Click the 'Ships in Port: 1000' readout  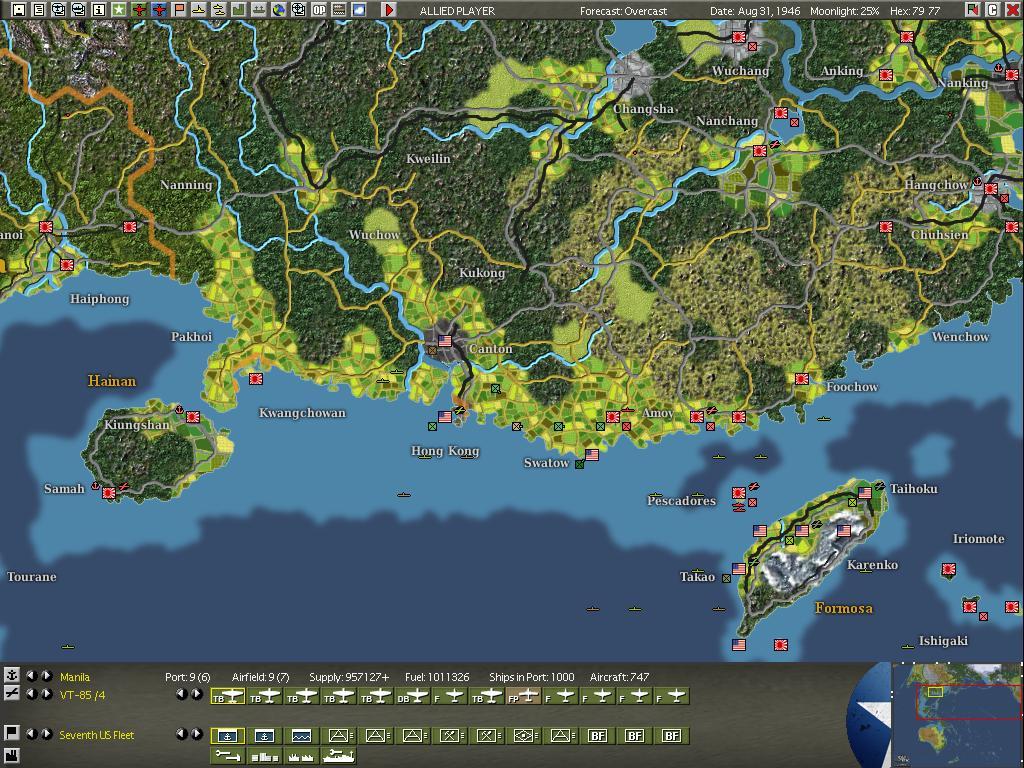tap(532, 677)
